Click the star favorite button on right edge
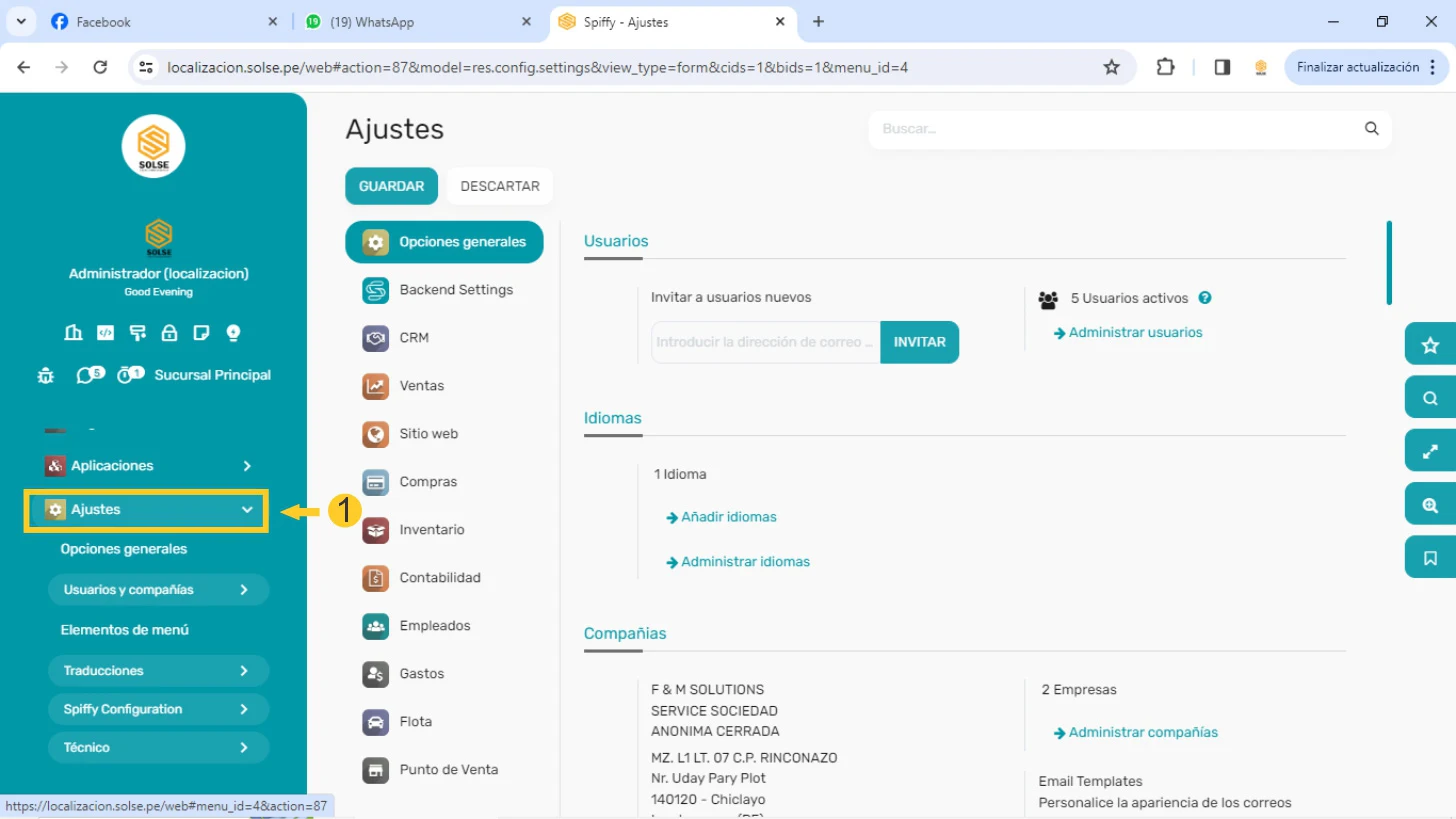The width and height of the screenshot is (1456, 819). pos(1430,345)
